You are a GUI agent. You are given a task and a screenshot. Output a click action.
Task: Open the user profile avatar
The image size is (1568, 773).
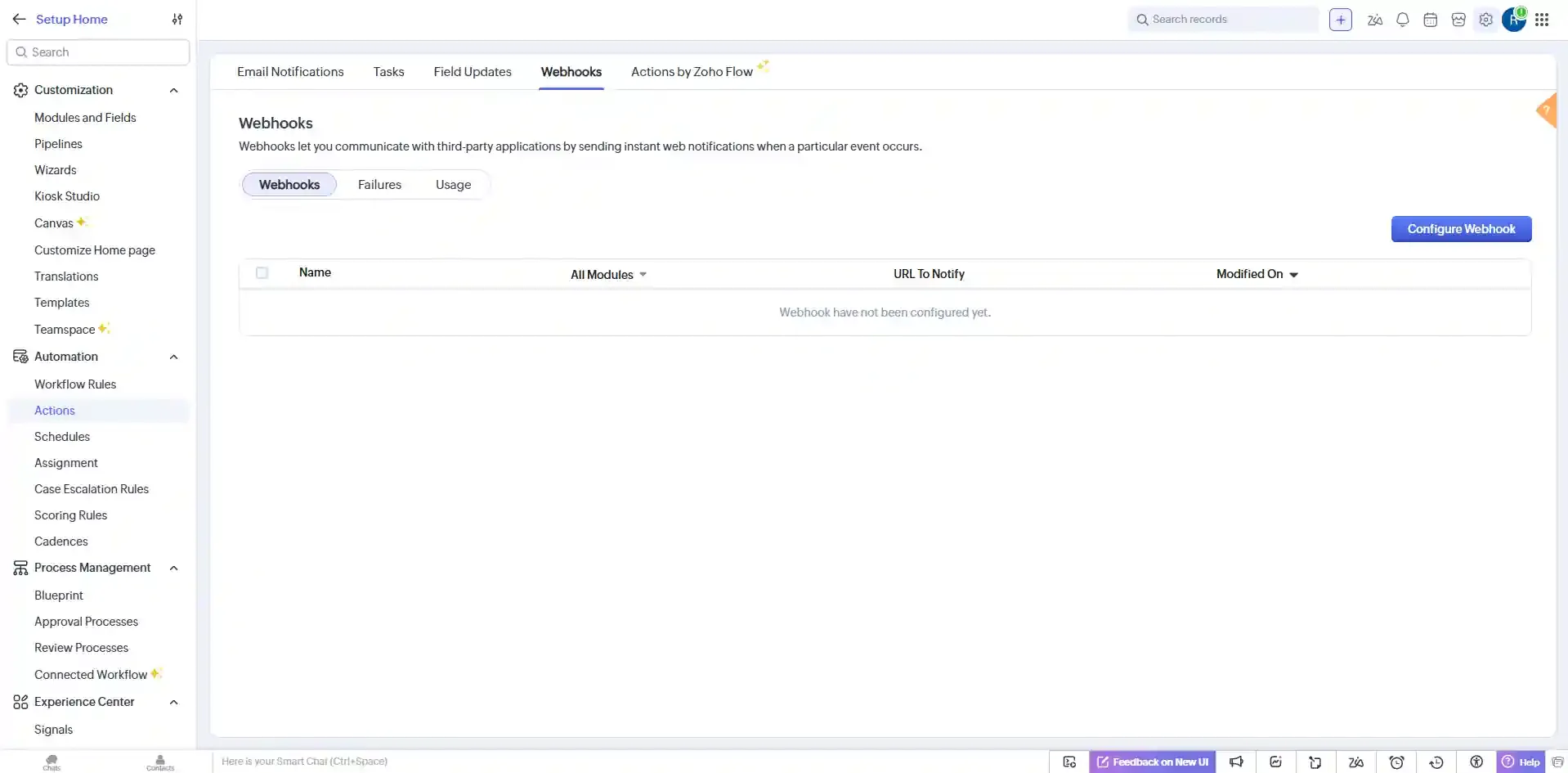pos(1514,19)
